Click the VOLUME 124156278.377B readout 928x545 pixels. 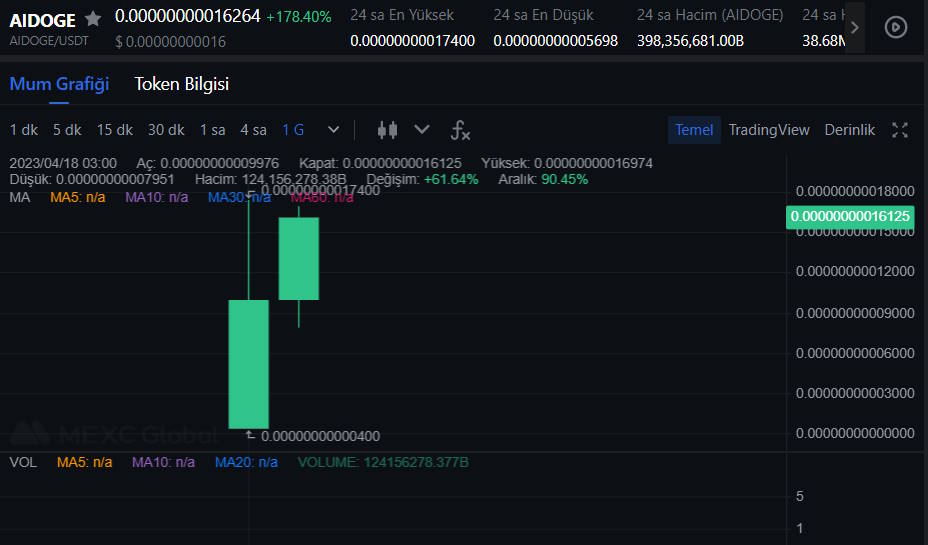[x=383, y=462]
